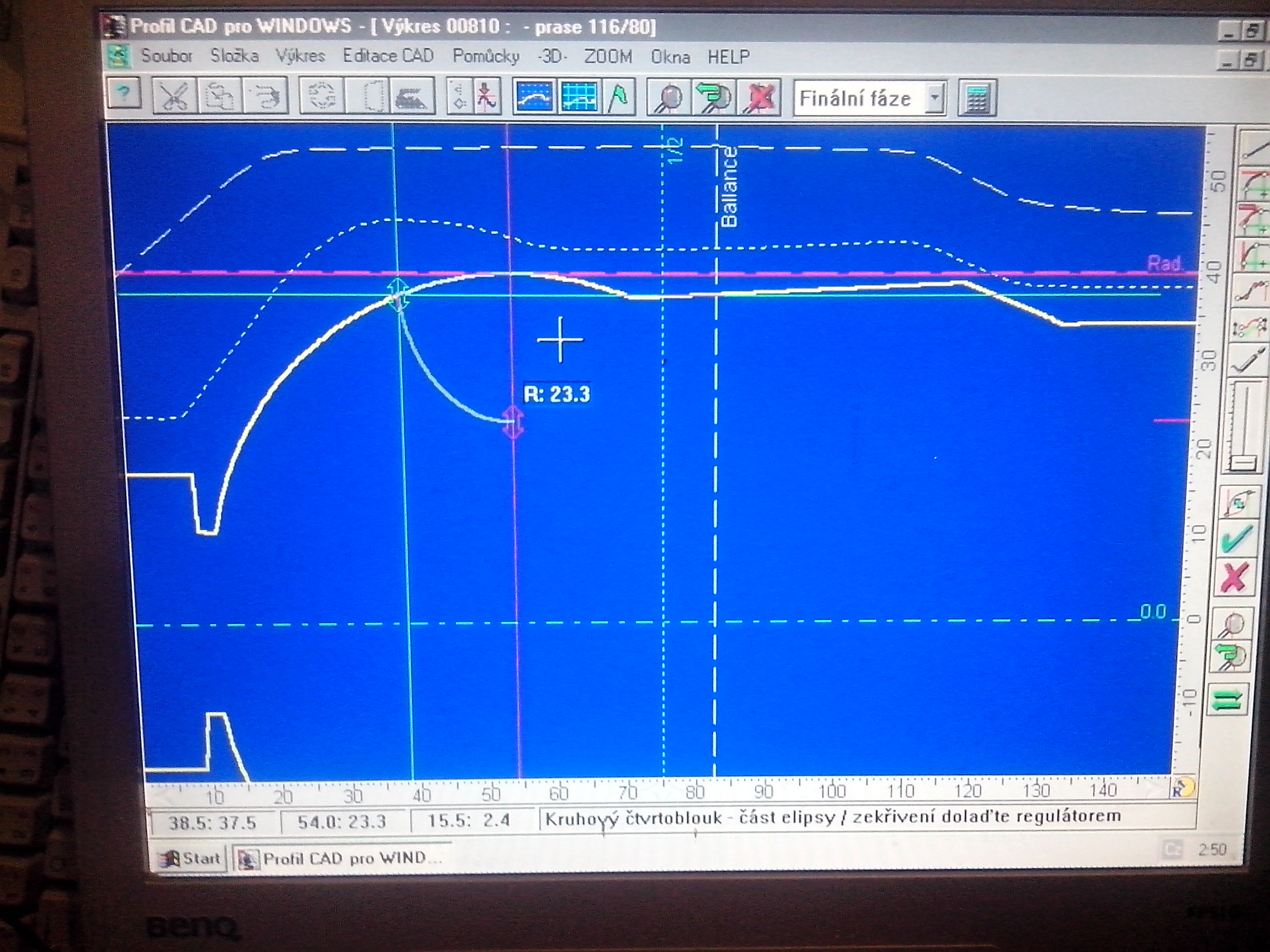Click Profil CAD pro WINDOWS taskbar button

342,858
